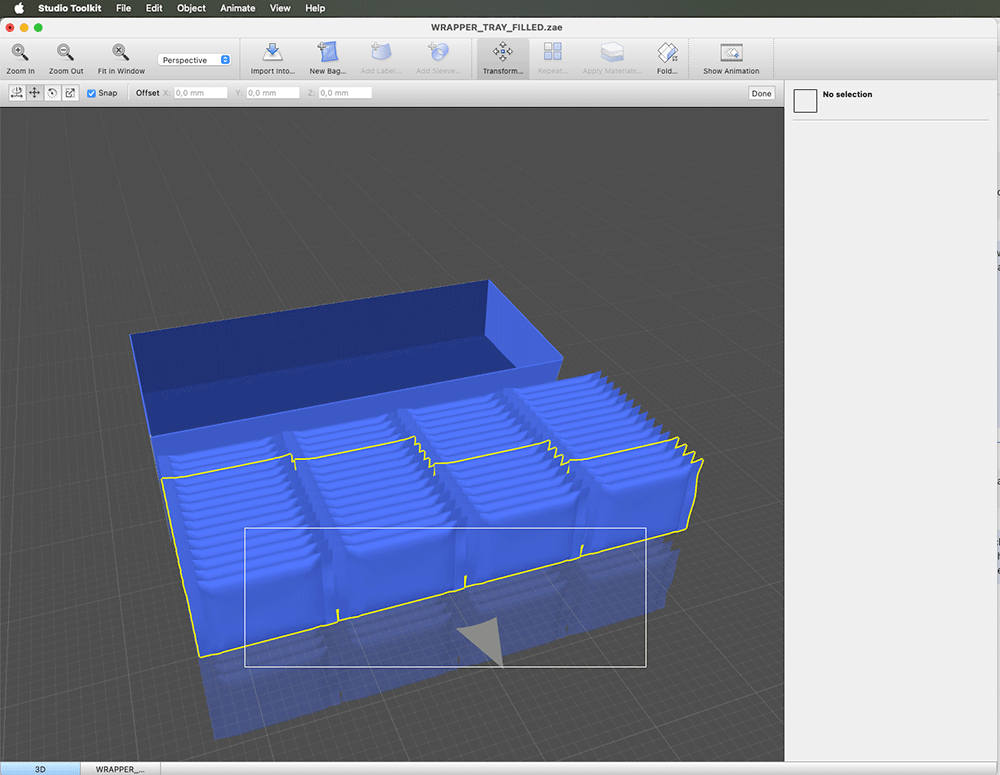Select the move transform mode icon
The height and width of the screenshot is (775, 1000).
point(35,93)
